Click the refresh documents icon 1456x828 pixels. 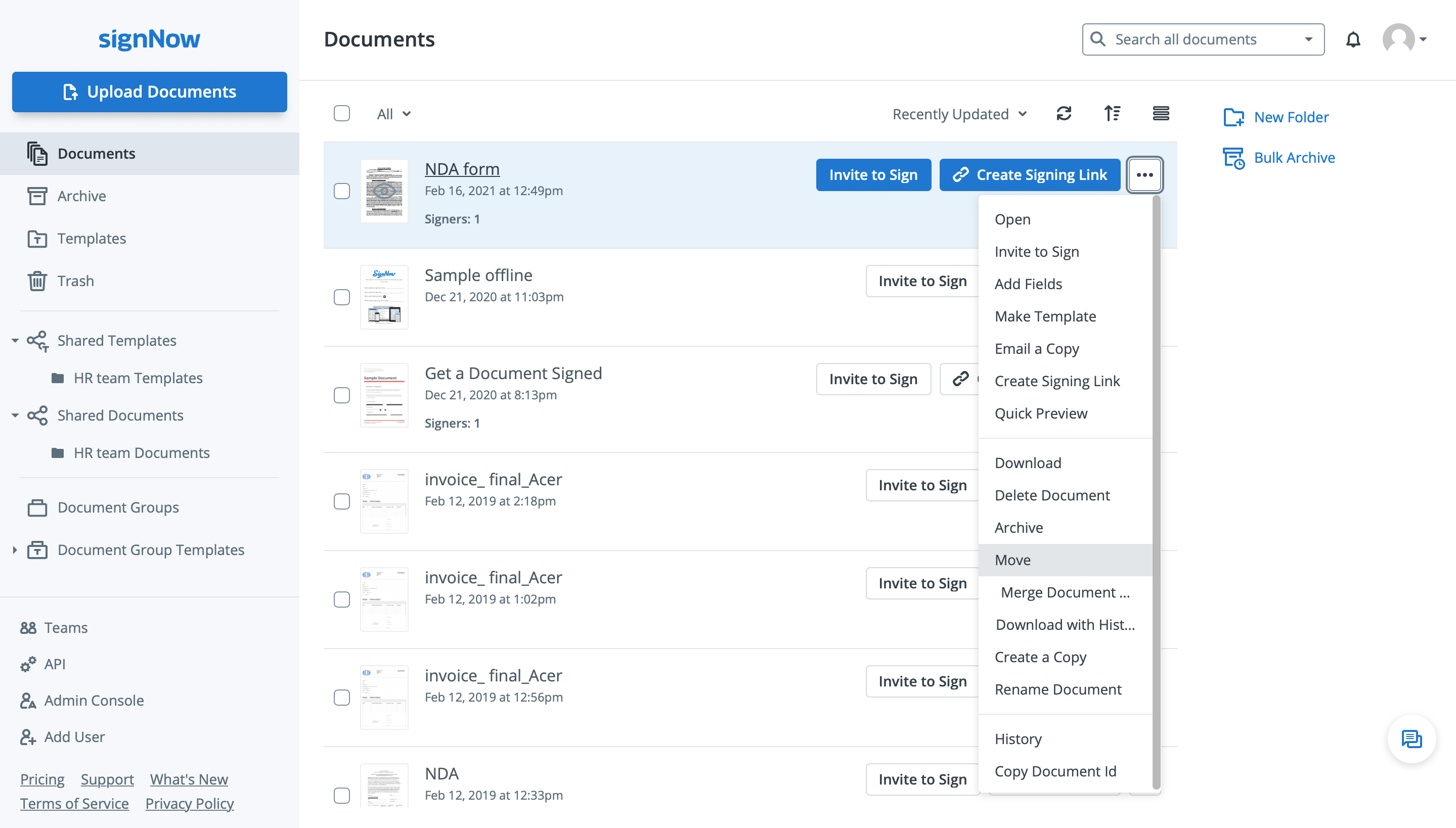tap(1064, 114)
